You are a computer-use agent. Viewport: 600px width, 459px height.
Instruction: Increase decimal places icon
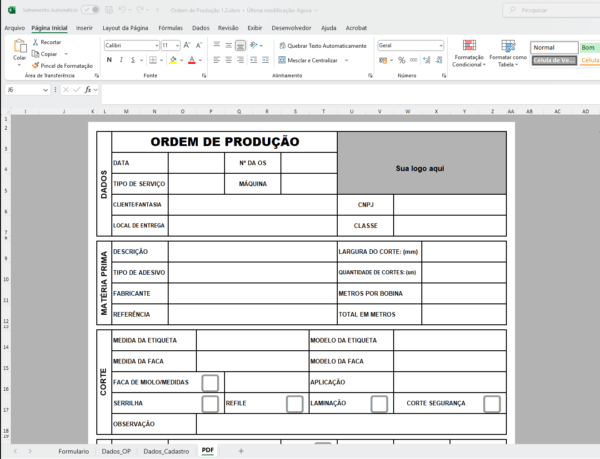pos(427,60)
